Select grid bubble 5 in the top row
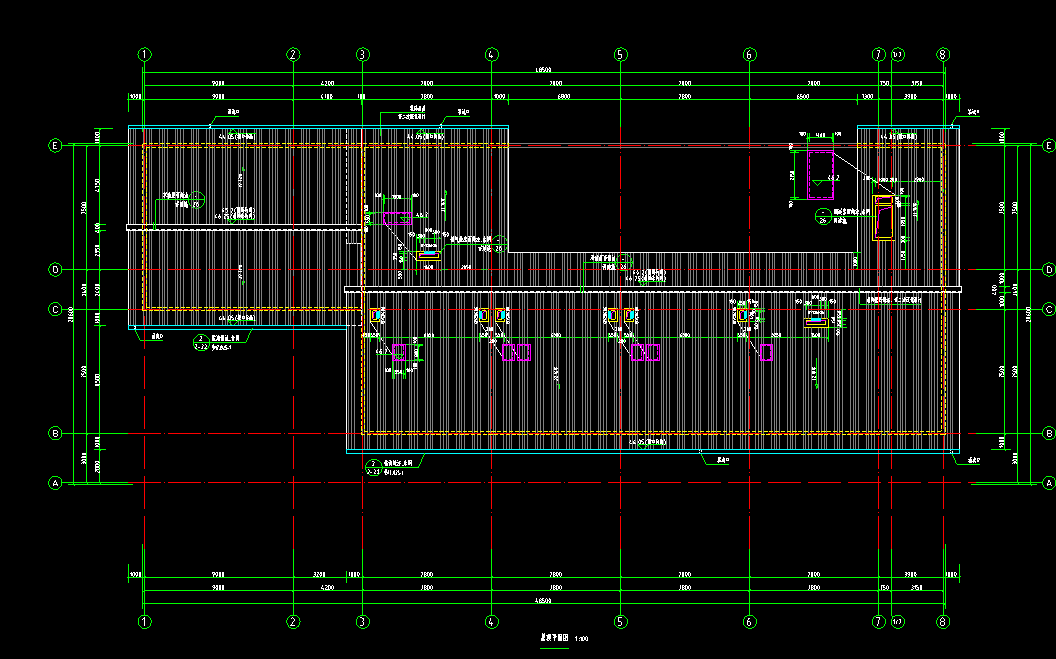 (620, 54)
